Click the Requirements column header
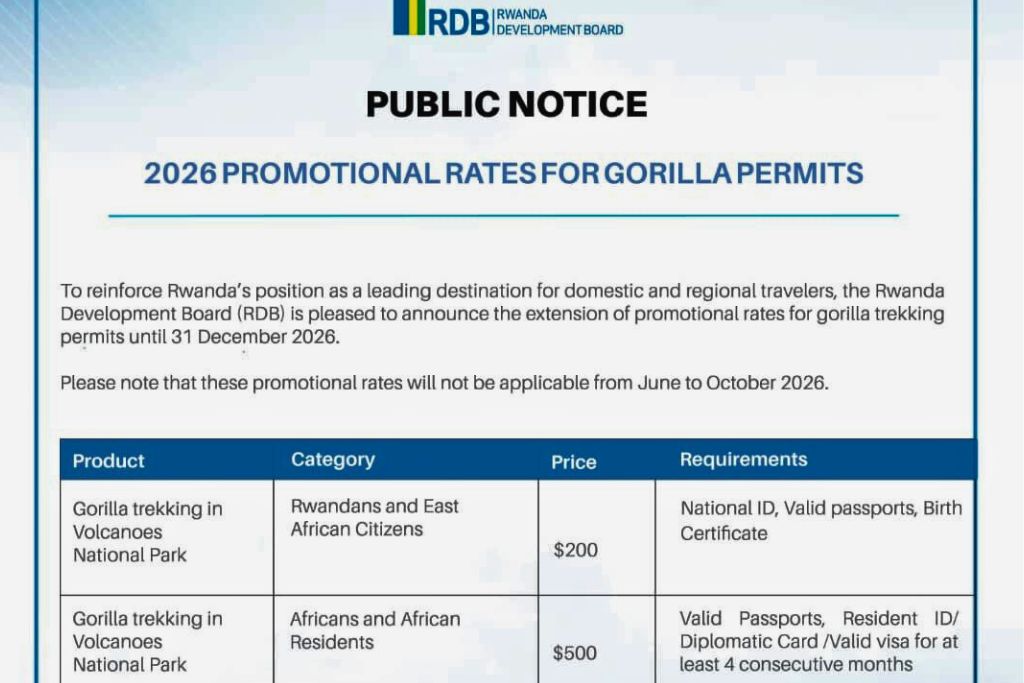1024x683 pixels. coord(743,460)
